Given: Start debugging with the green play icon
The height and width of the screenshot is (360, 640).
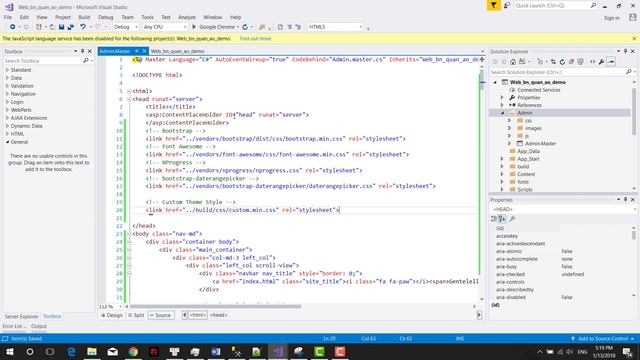Looking at the screenshot, I should [x=194, y=27].
